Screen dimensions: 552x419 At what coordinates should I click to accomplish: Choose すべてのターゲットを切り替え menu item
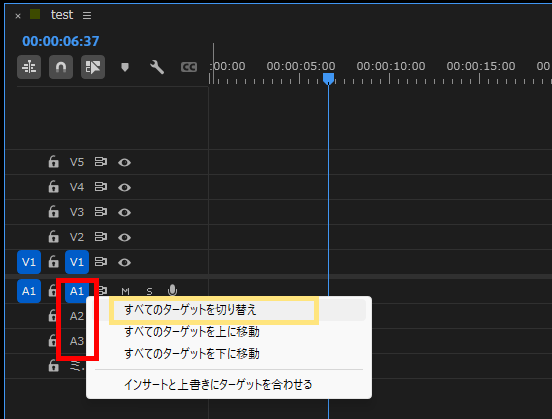tap(229, 310)
